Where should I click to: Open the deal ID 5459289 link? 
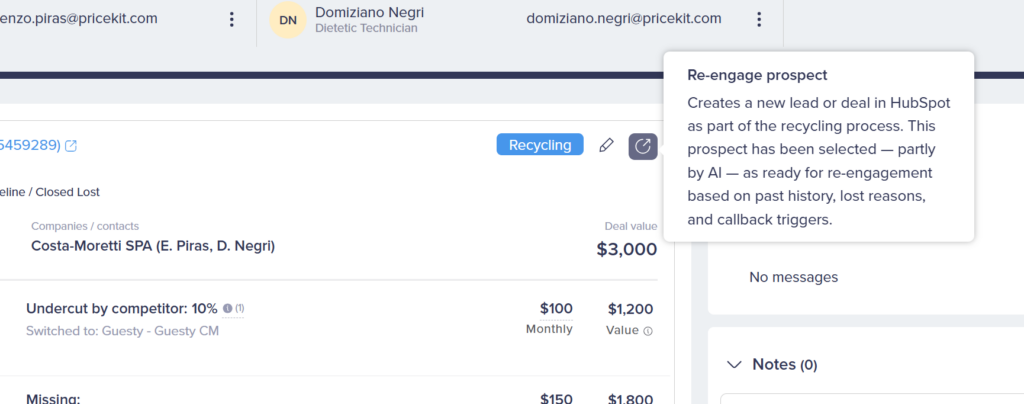[x=28, y=146]
